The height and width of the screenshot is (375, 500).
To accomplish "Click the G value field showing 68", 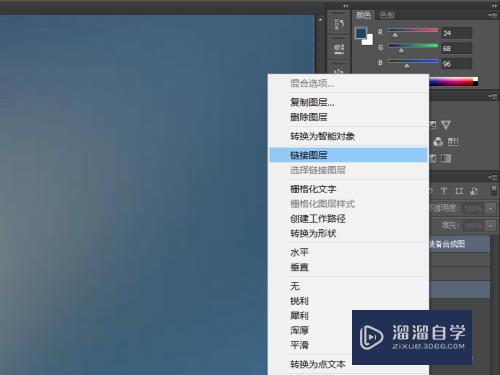I will pos(457,48).
